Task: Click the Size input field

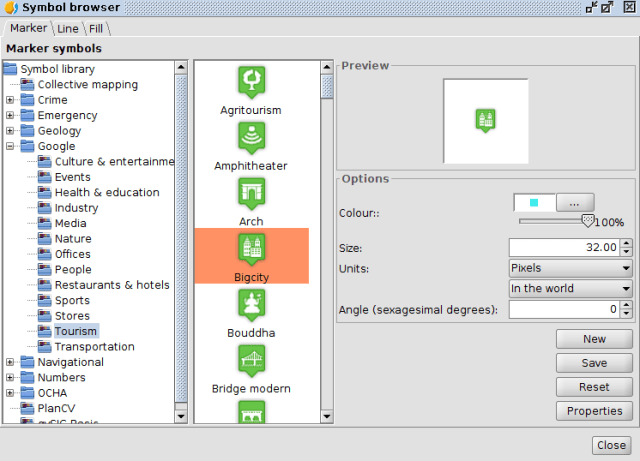Action: (x=563, y=247)
